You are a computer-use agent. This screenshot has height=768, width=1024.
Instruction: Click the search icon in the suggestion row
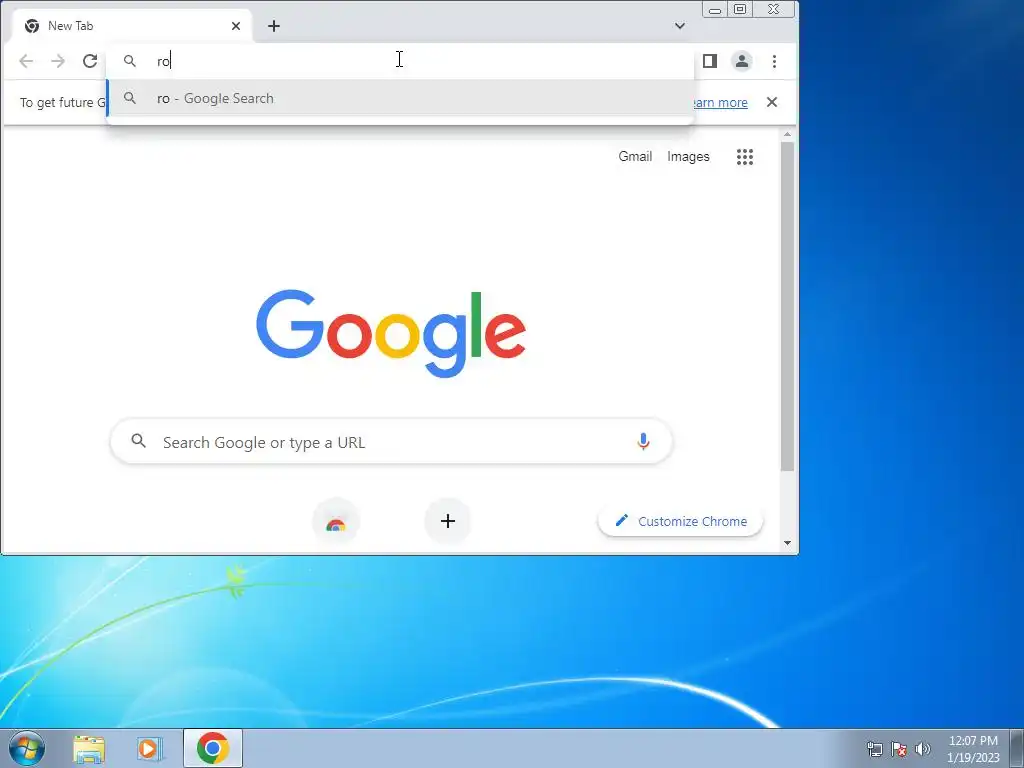[130, 98]
